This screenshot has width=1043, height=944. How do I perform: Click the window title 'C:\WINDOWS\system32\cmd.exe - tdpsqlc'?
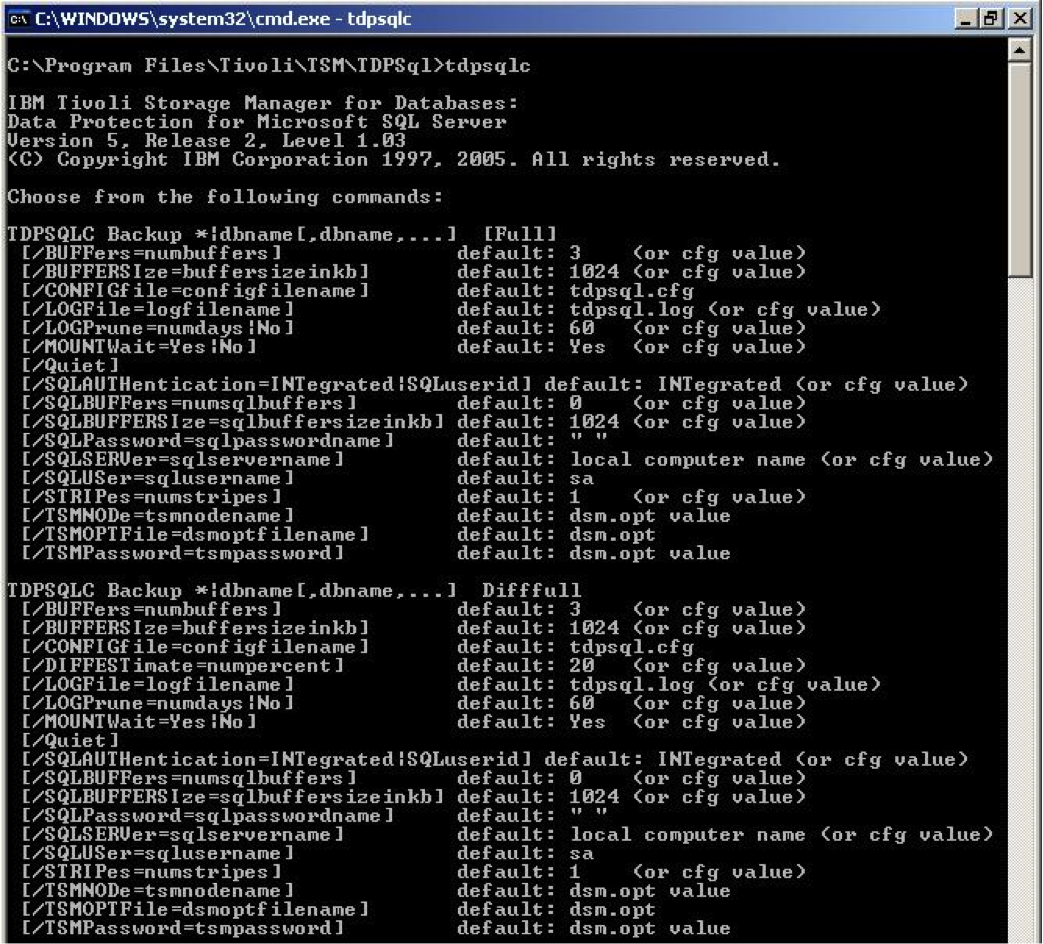224,19
